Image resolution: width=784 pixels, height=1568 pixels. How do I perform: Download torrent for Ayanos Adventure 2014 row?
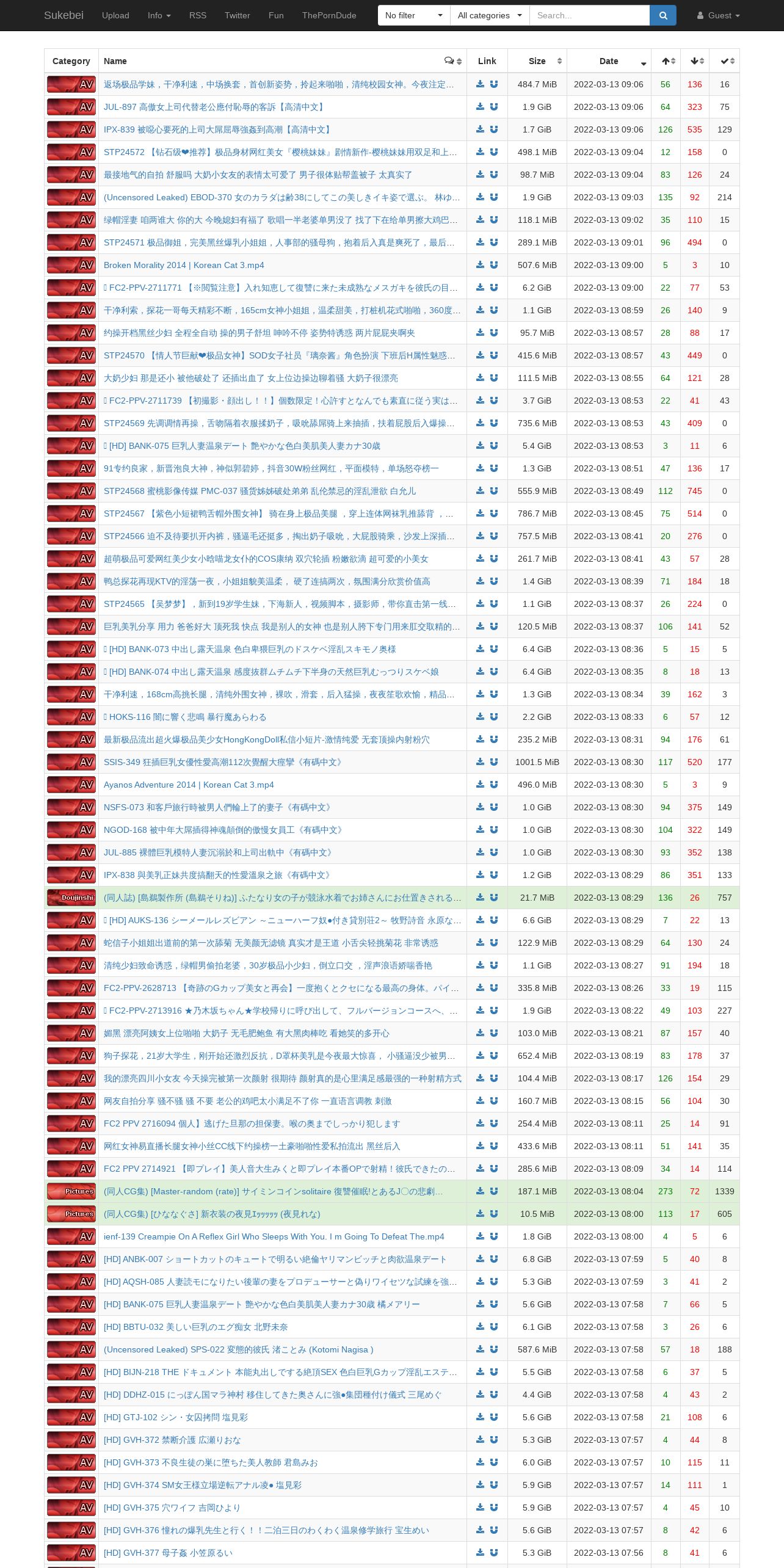click(481, 785)
